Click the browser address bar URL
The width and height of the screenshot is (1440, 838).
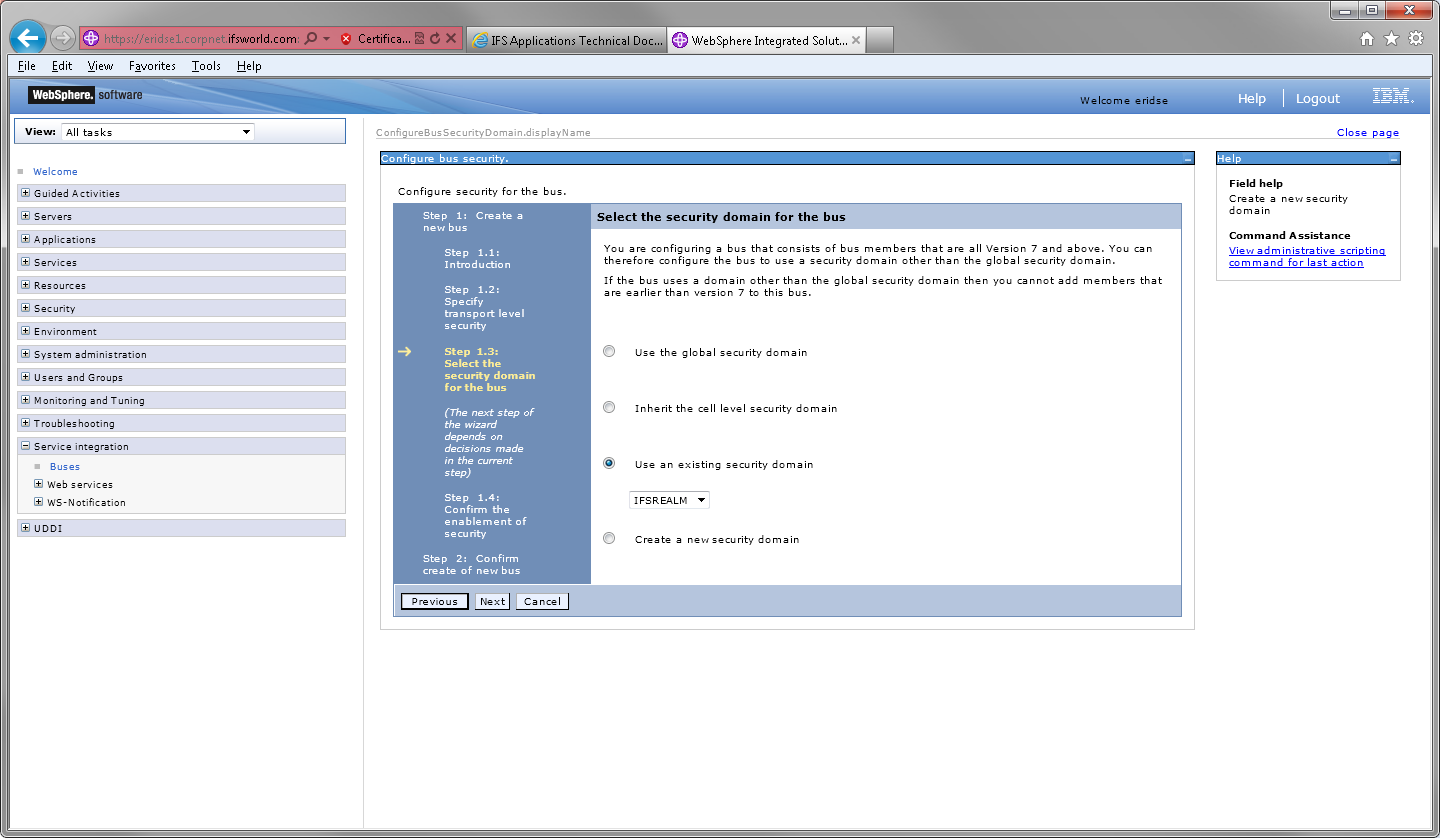point(200,39)
